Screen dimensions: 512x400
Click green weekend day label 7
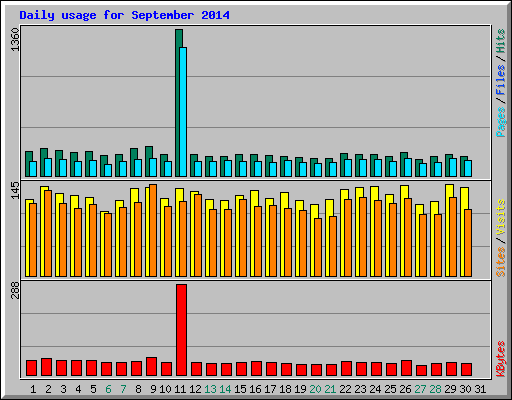[123, 389]
